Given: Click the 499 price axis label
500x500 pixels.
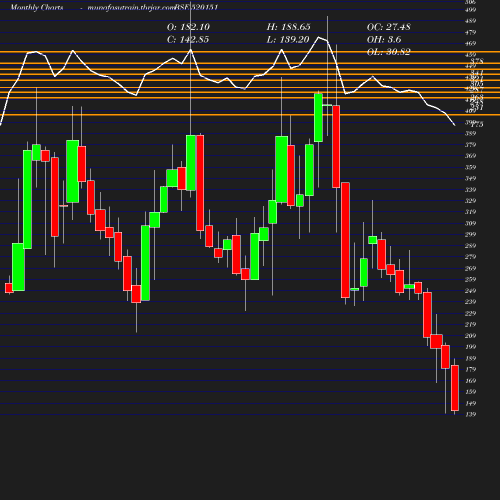Looking at the screenshot, I should pyautogui.click(x=470, y=10).
